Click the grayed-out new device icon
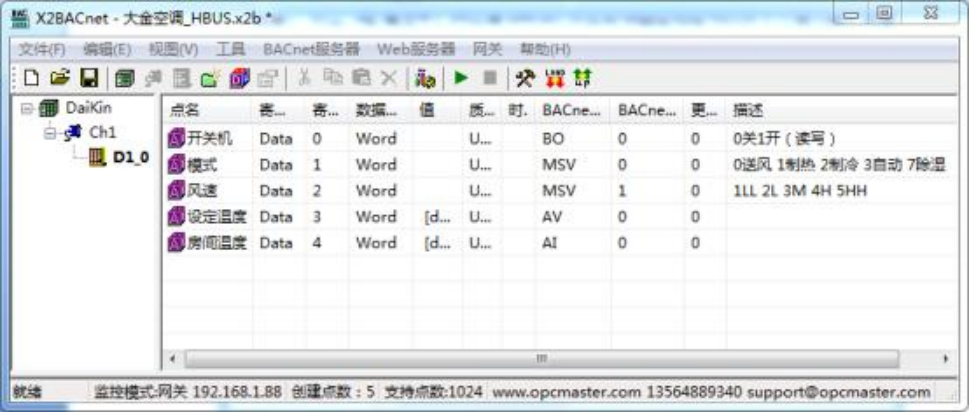The image size is (969, 412). (182, 78)
